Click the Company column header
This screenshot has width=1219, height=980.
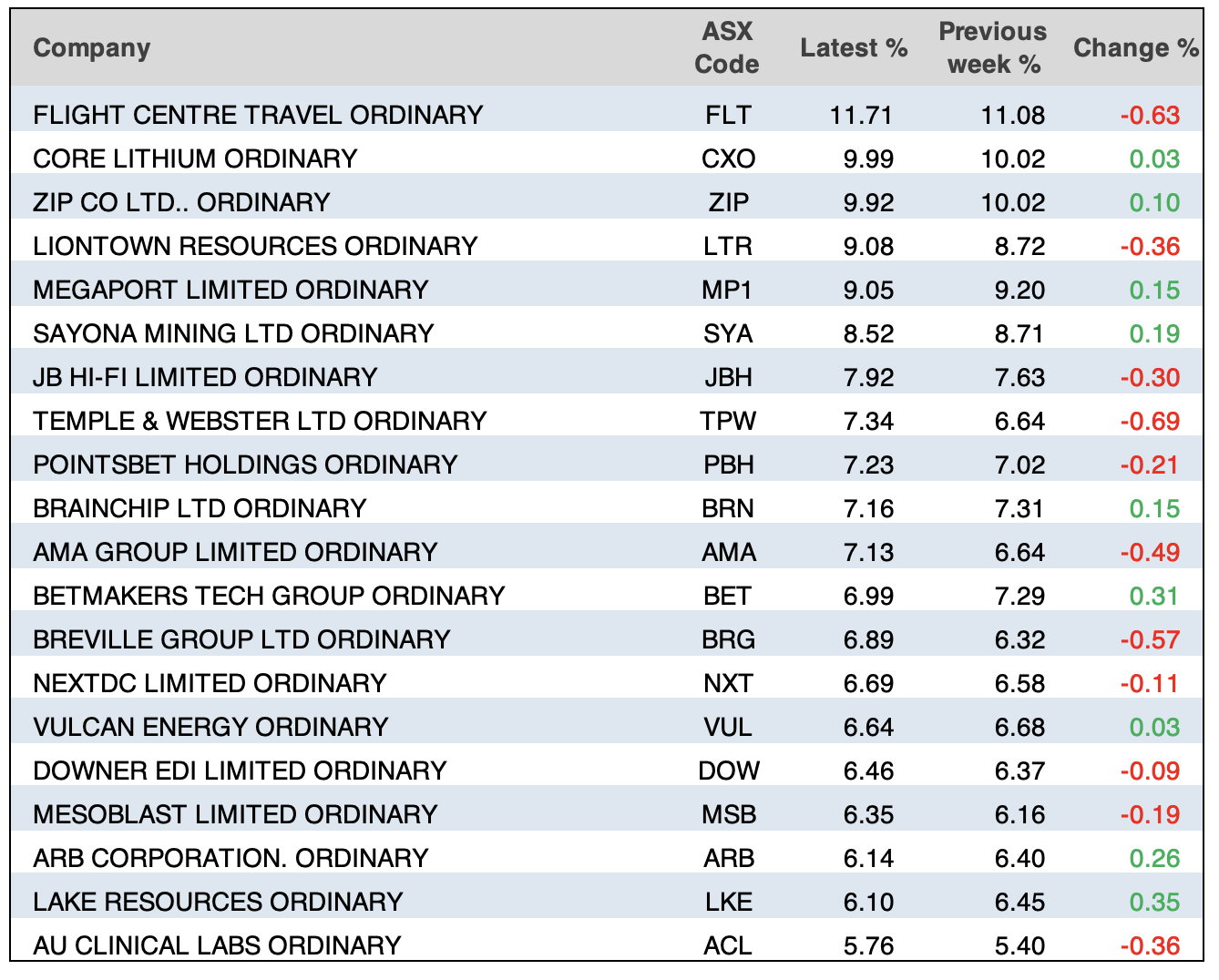(x=92, y=48)
